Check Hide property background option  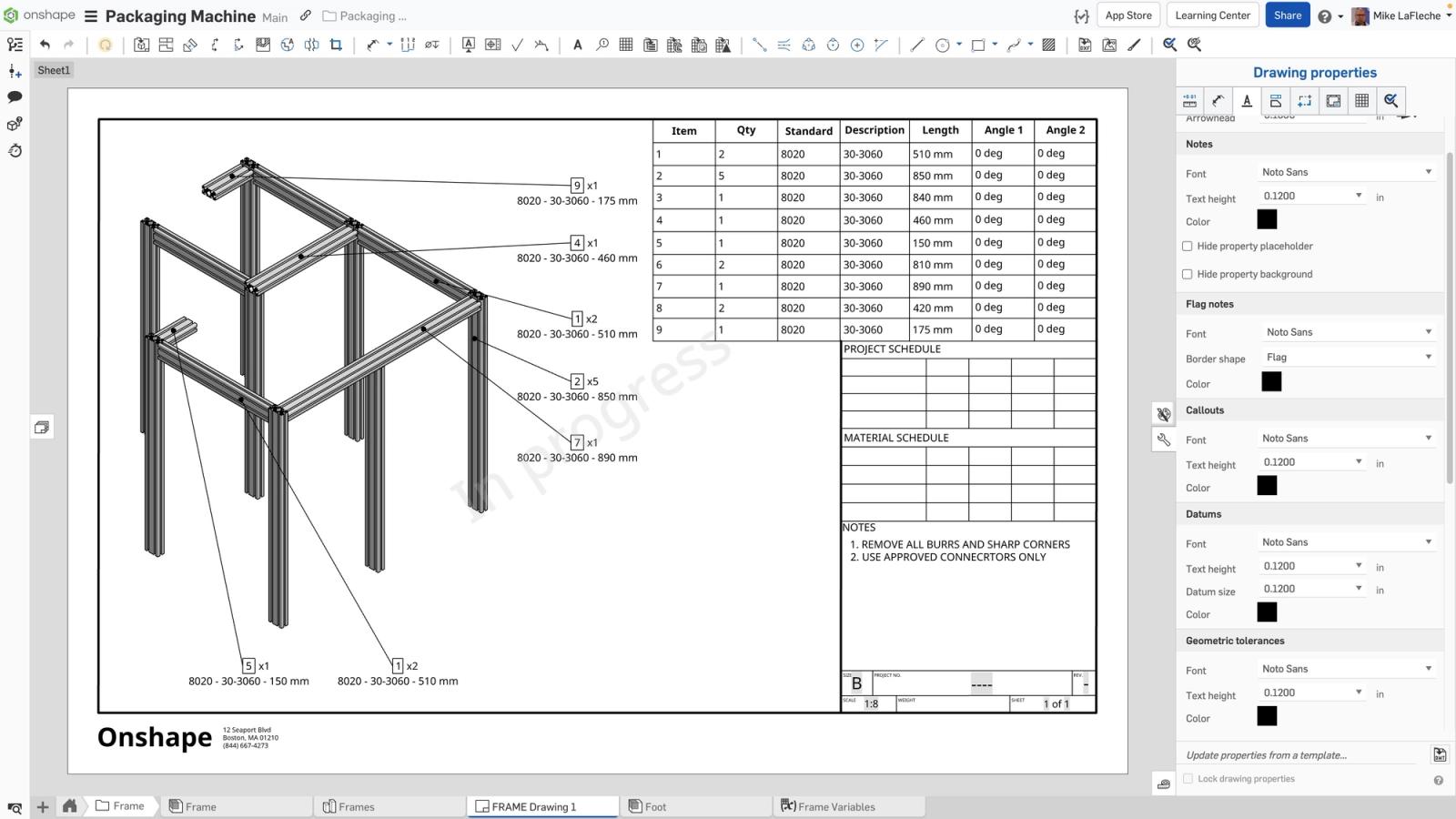click(x=1188, y=274)
